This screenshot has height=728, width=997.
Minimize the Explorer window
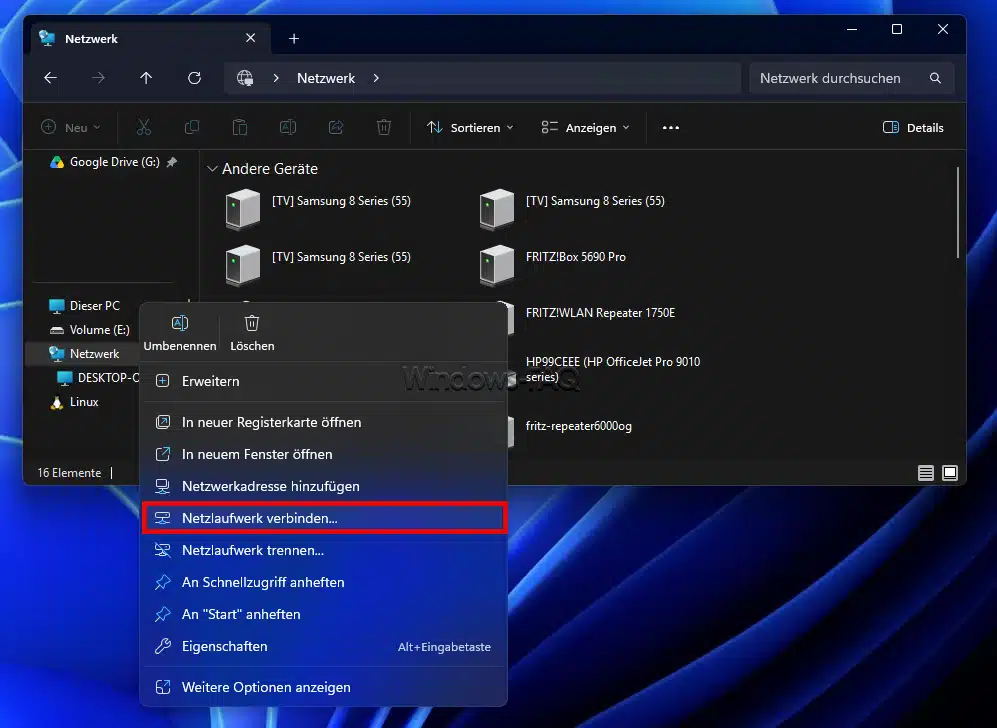pos(852,29)
